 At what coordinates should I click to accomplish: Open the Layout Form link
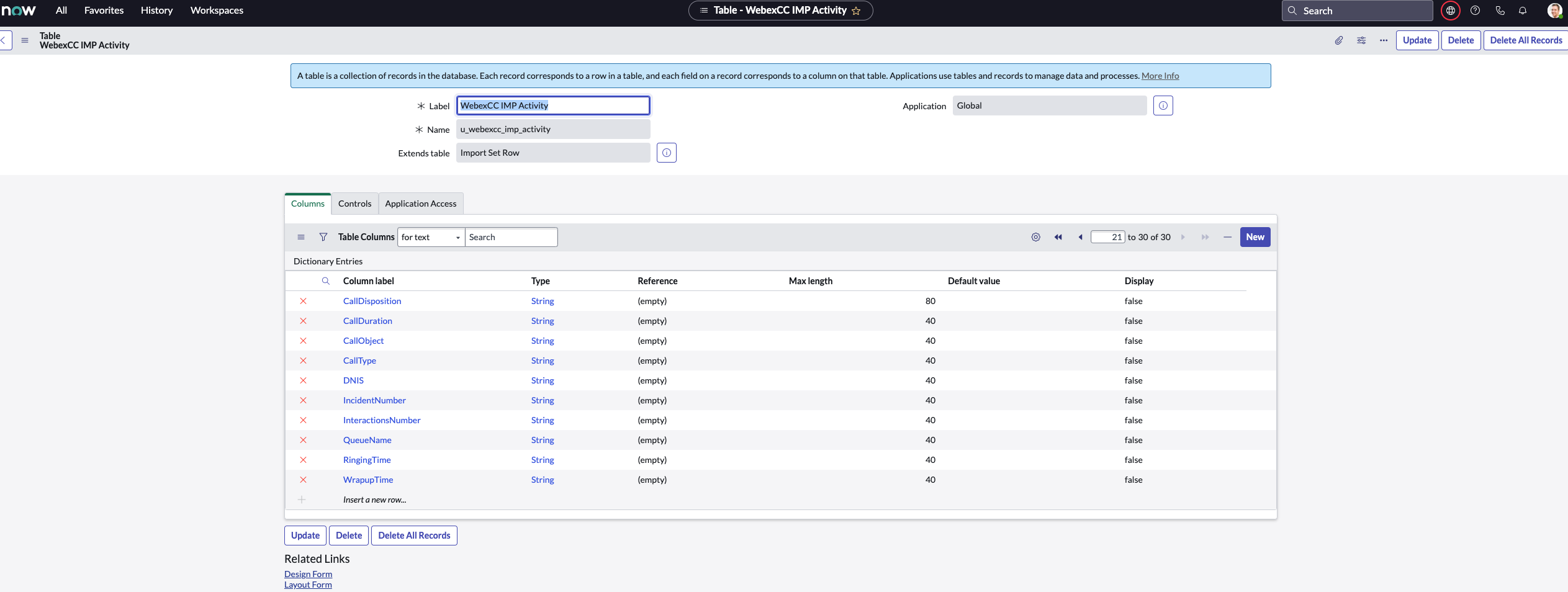point(308,585)
